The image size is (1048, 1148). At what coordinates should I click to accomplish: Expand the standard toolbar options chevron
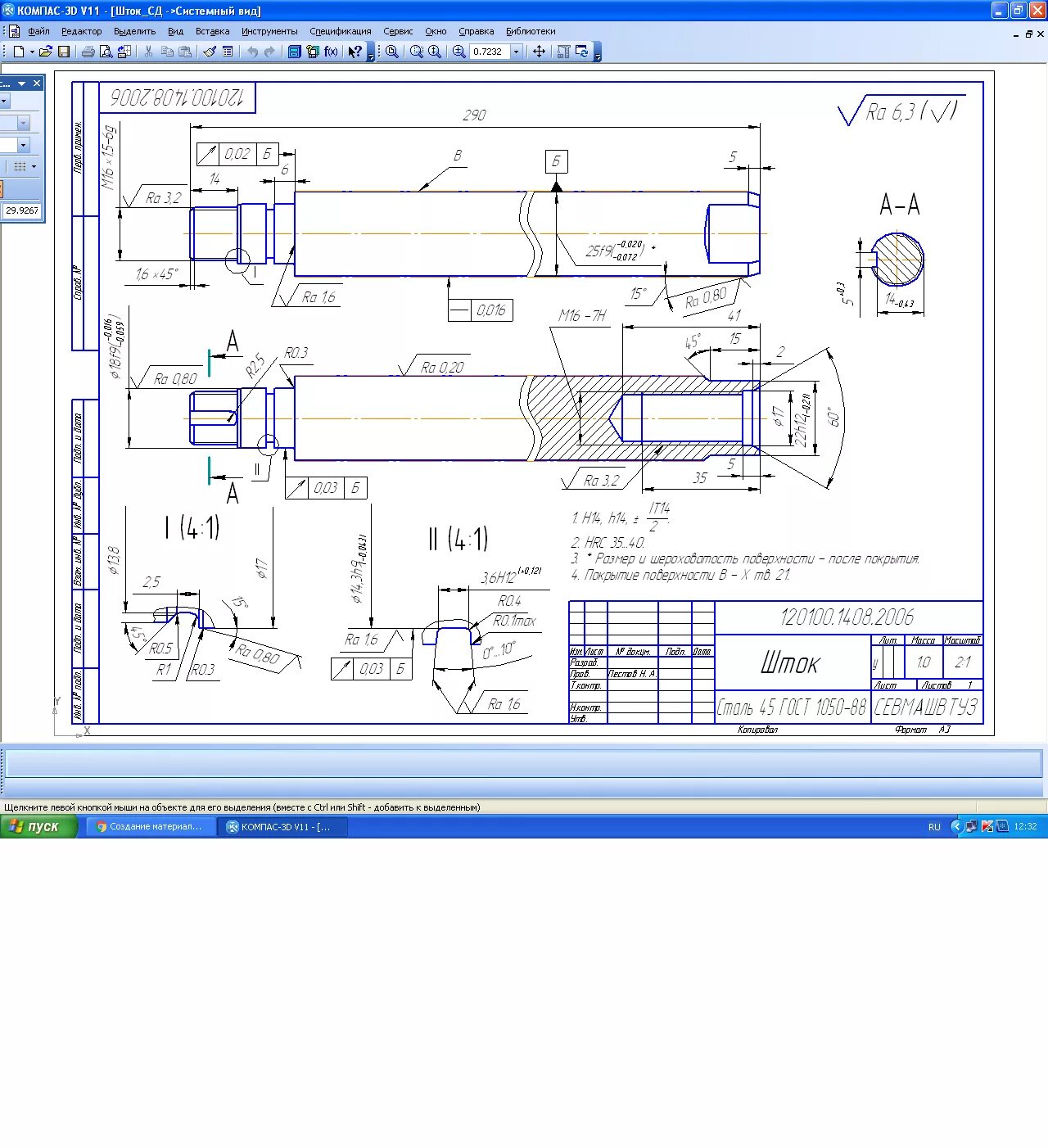coord(371,53)
